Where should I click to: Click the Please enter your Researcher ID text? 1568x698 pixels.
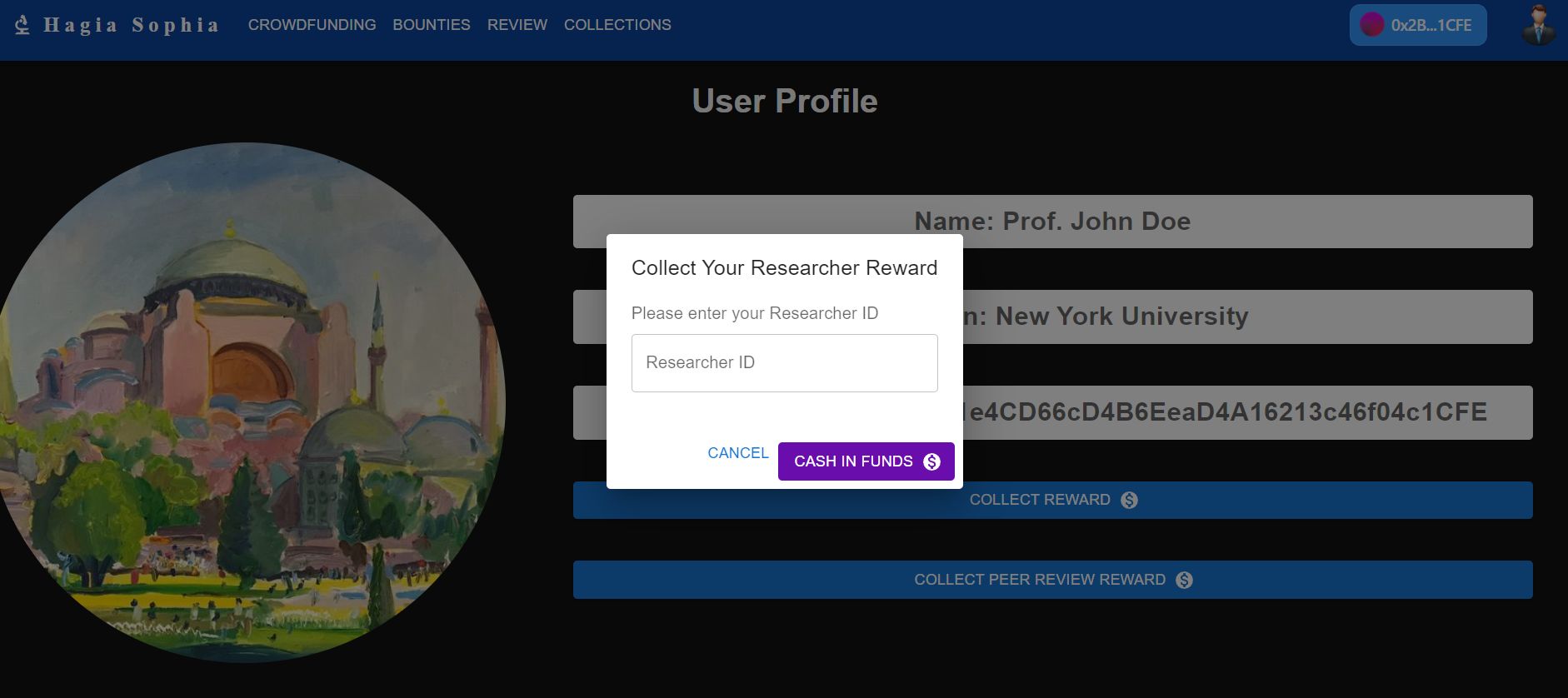coord(755,313)
